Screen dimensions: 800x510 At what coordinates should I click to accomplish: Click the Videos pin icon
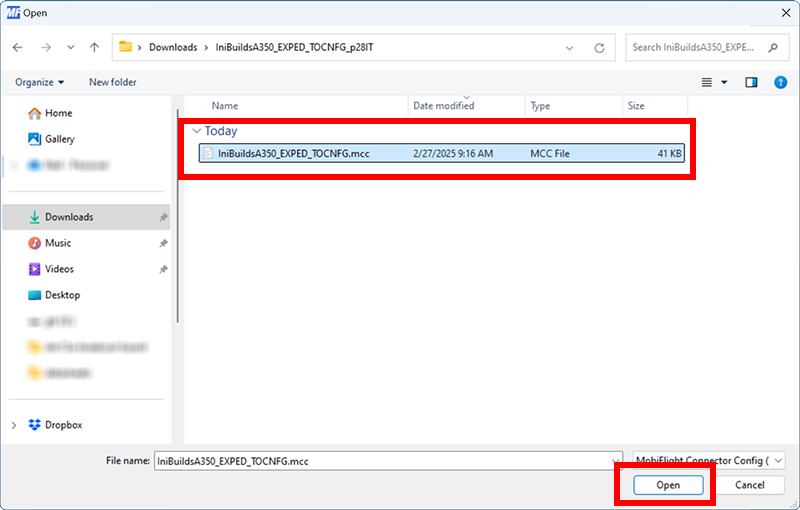[163, 269]
